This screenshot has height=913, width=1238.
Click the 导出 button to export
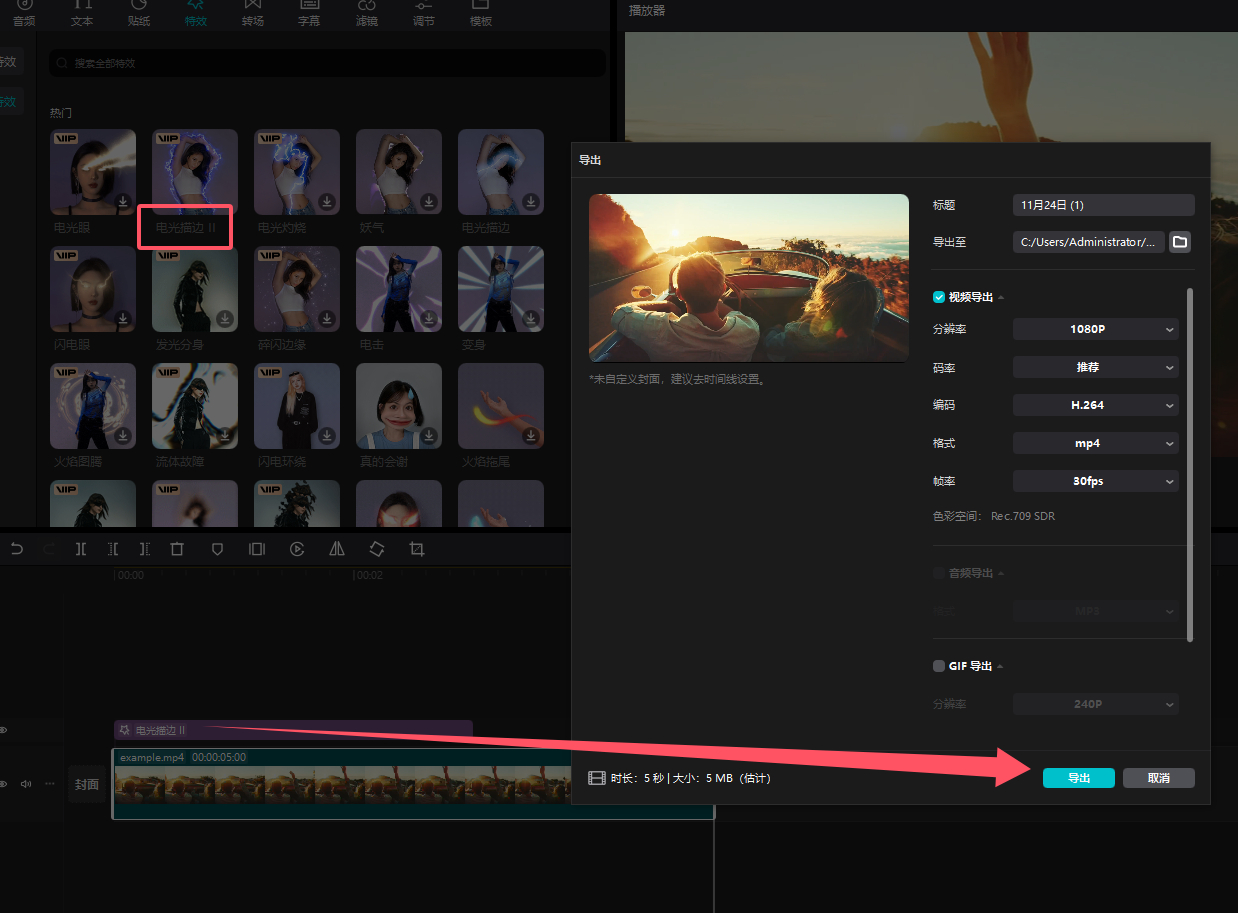tap(1078, 778)
